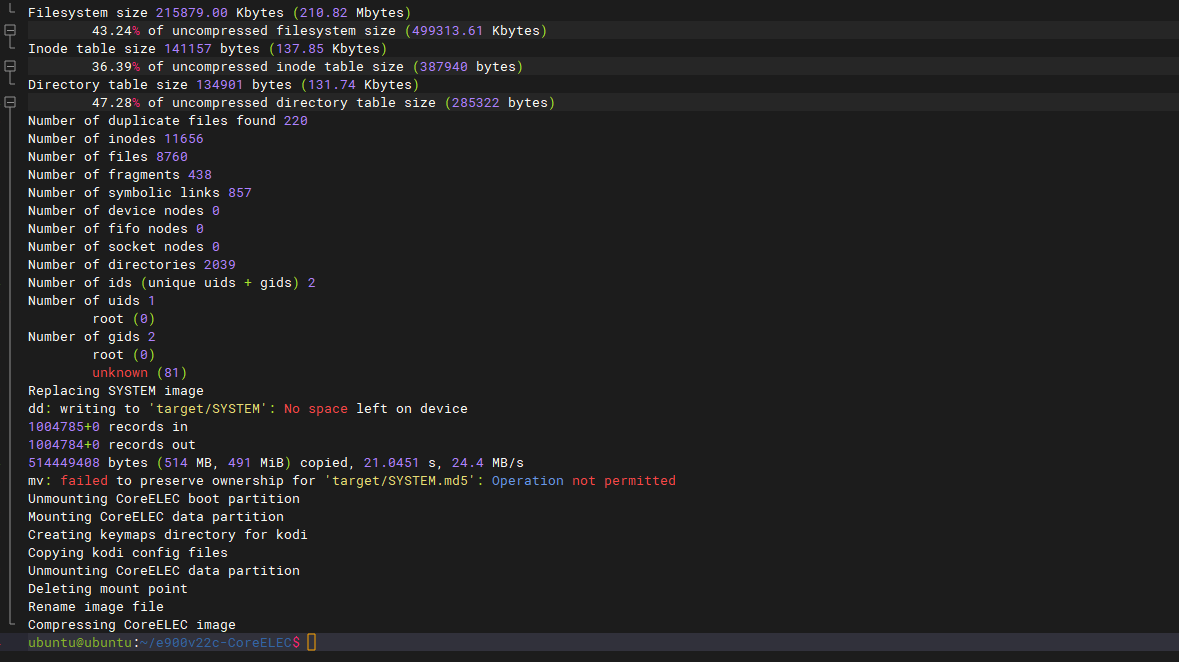The width and height of the screenshot is (1179, 662).
Task: Click the command prompt input cursor
Action: tap(311, 642)
